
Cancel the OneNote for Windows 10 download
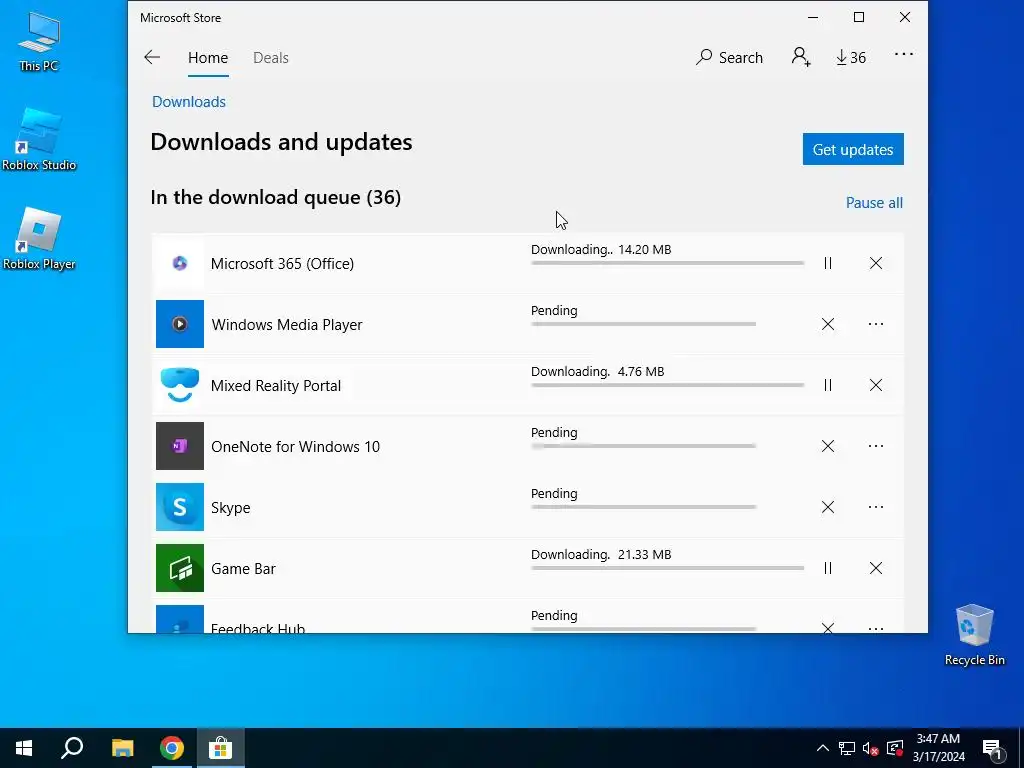coord(827,446)
